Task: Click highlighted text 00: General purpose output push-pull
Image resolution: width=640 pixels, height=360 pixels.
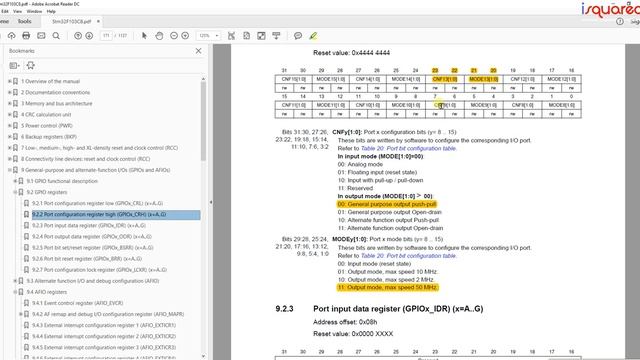Action: [387, 204]
